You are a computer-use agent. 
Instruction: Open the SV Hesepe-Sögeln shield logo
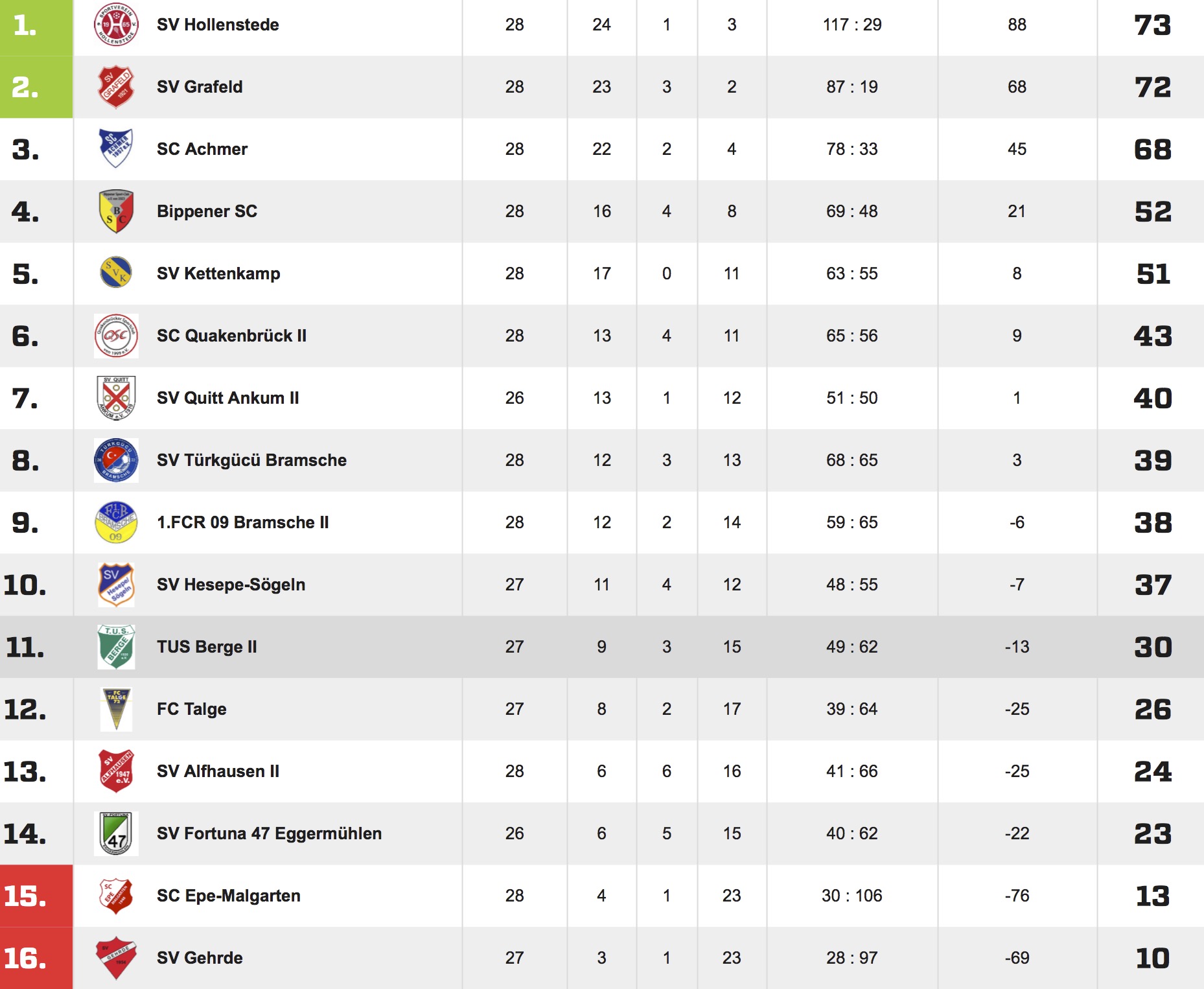click(116, 585)
